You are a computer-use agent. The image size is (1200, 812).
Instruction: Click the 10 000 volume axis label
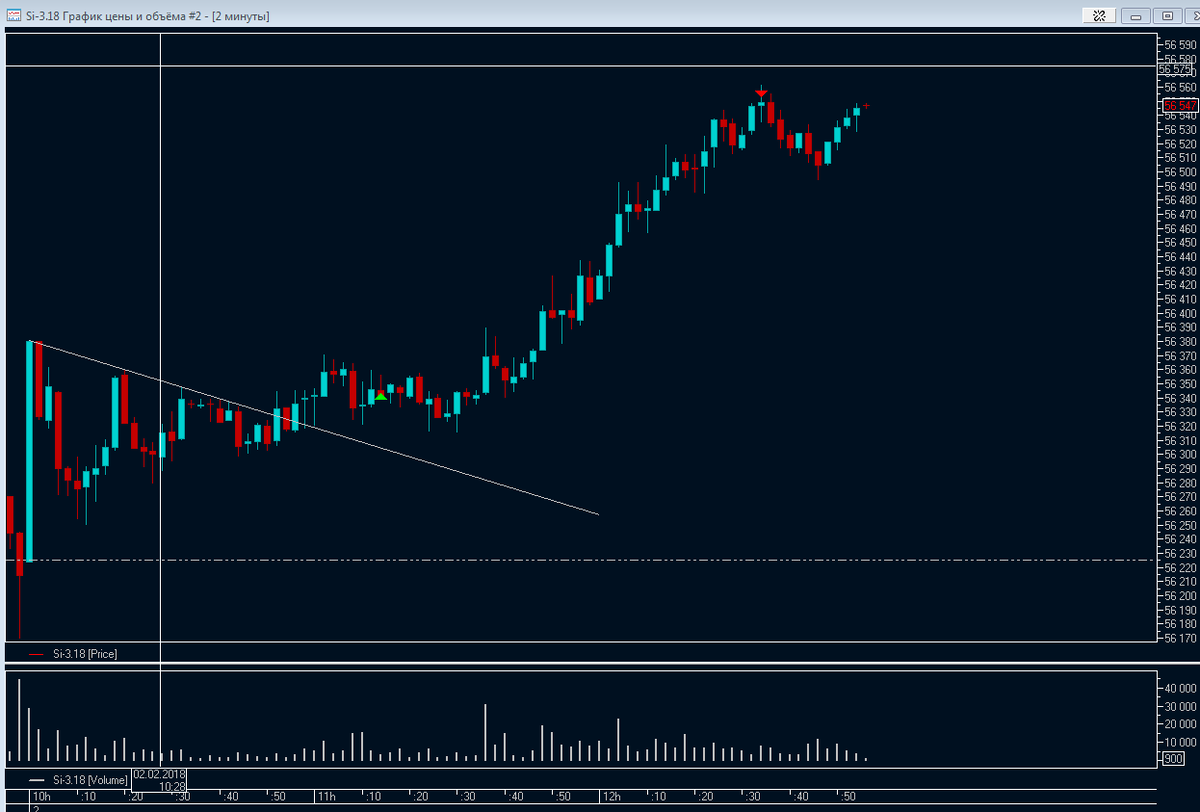tap(1178, 742)
